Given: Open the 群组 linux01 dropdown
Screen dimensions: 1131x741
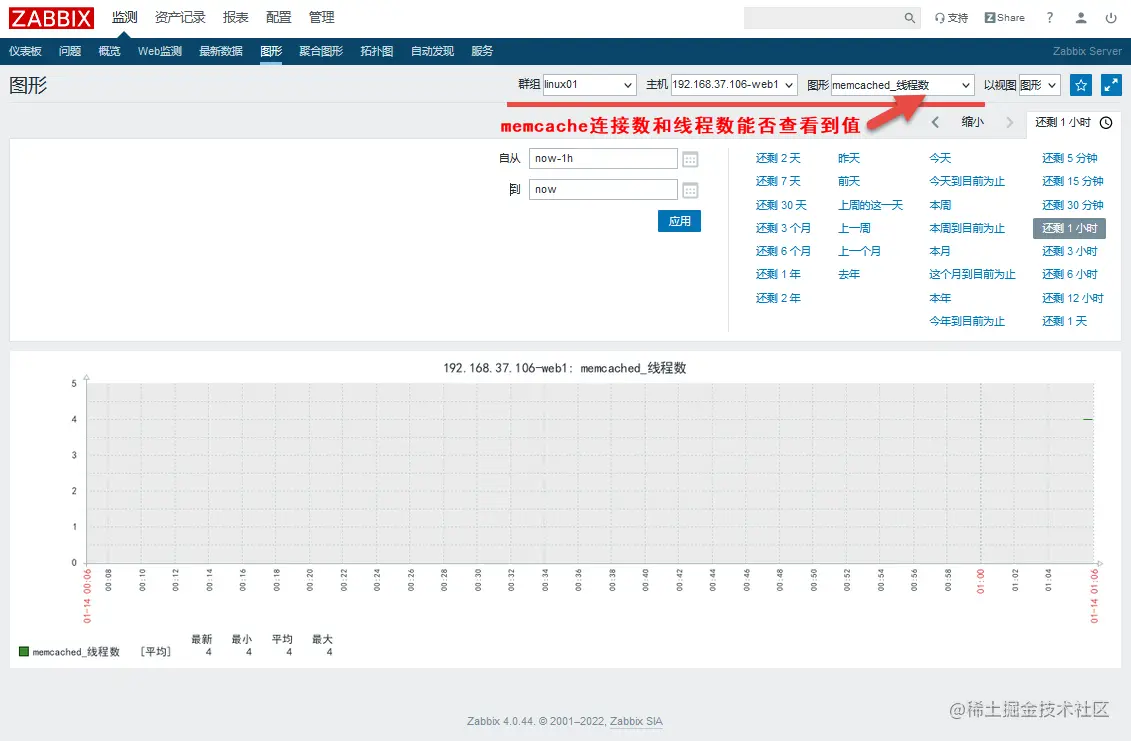Looking at the screenshot, I should tap(589, 84).
